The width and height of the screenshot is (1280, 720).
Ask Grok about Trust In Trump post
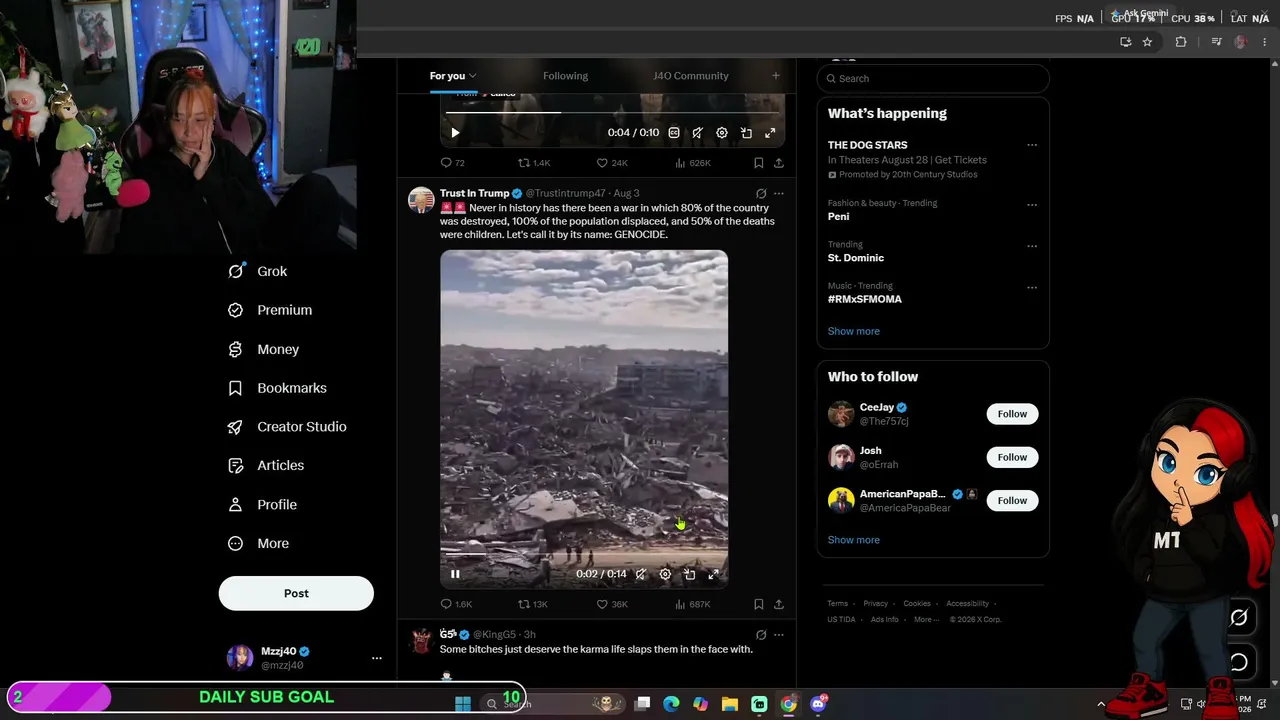pos(761,193)
